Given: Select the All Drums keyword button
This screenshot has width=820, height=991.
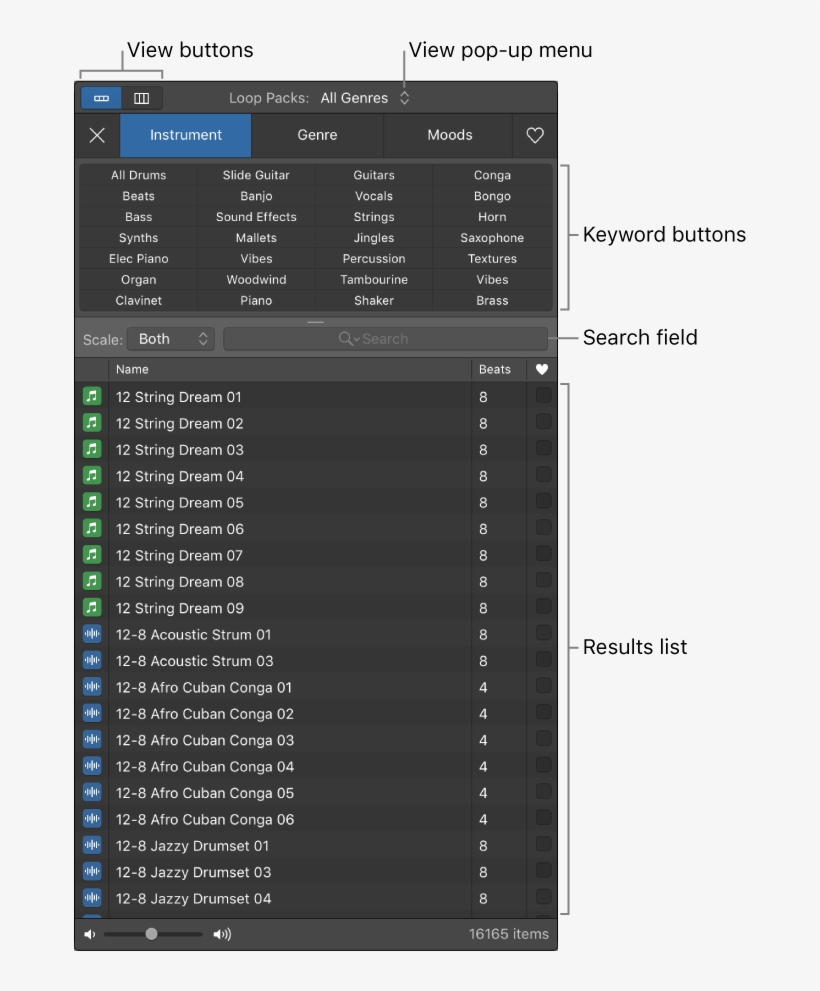Looking at the screenshot, I should [138, 174].
